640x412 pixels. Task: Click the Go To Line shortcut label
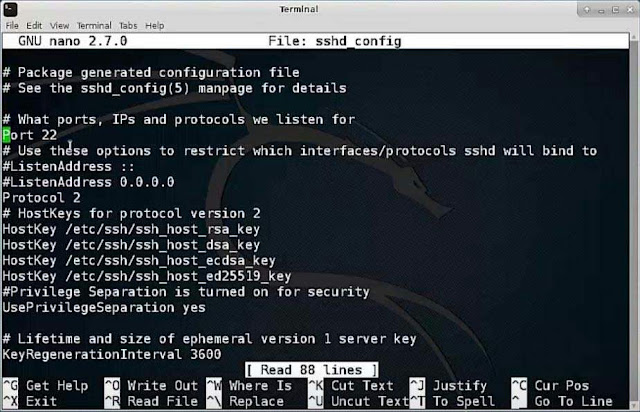pyautogui.click(x=573, y=401)
